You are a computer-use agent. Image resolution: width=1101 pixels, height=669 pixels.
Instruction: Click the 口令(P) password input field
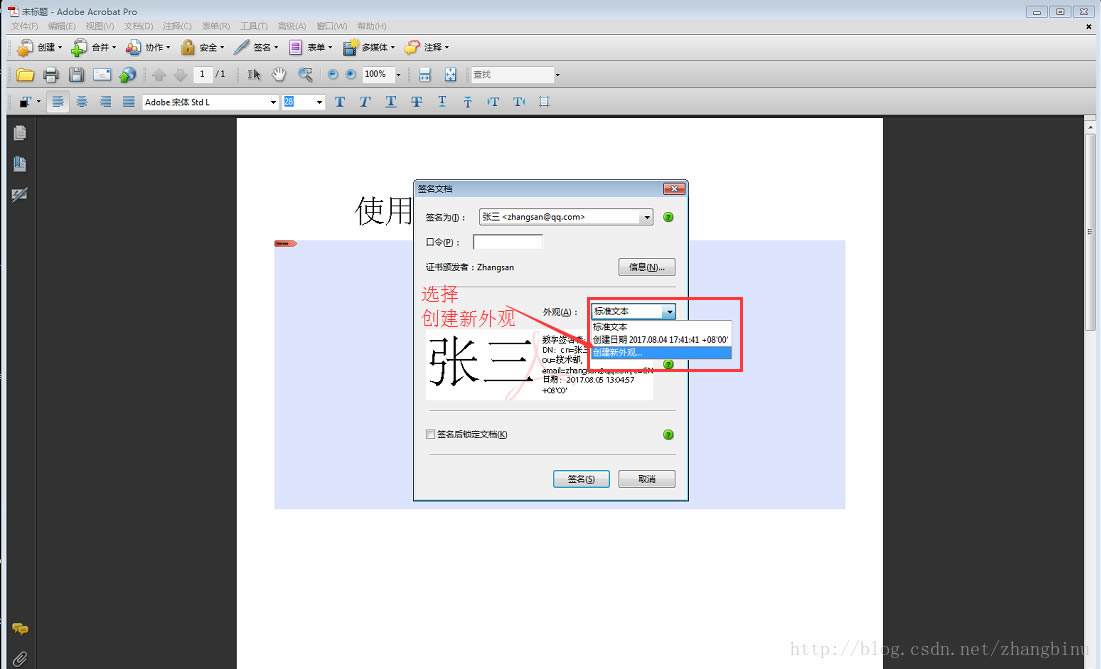[508, 242]
